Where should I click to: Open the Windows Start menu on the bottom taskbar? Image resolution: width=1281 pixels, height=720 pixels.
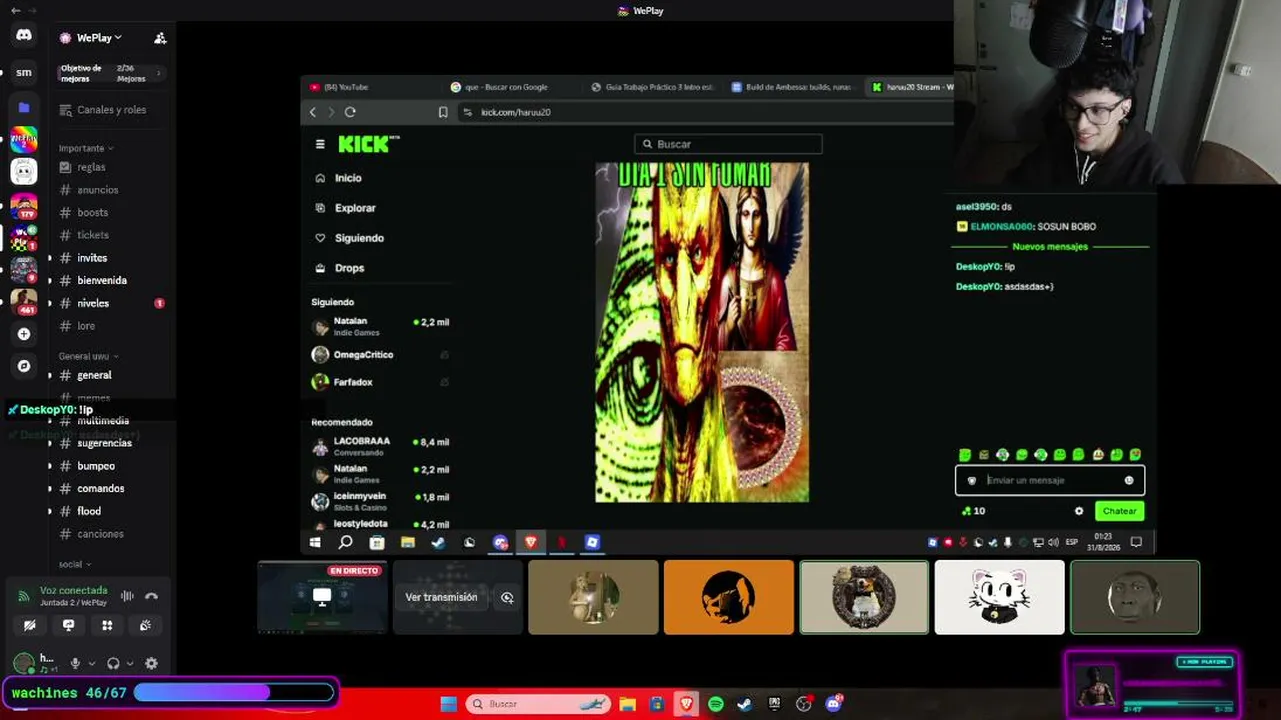(449, 704)
